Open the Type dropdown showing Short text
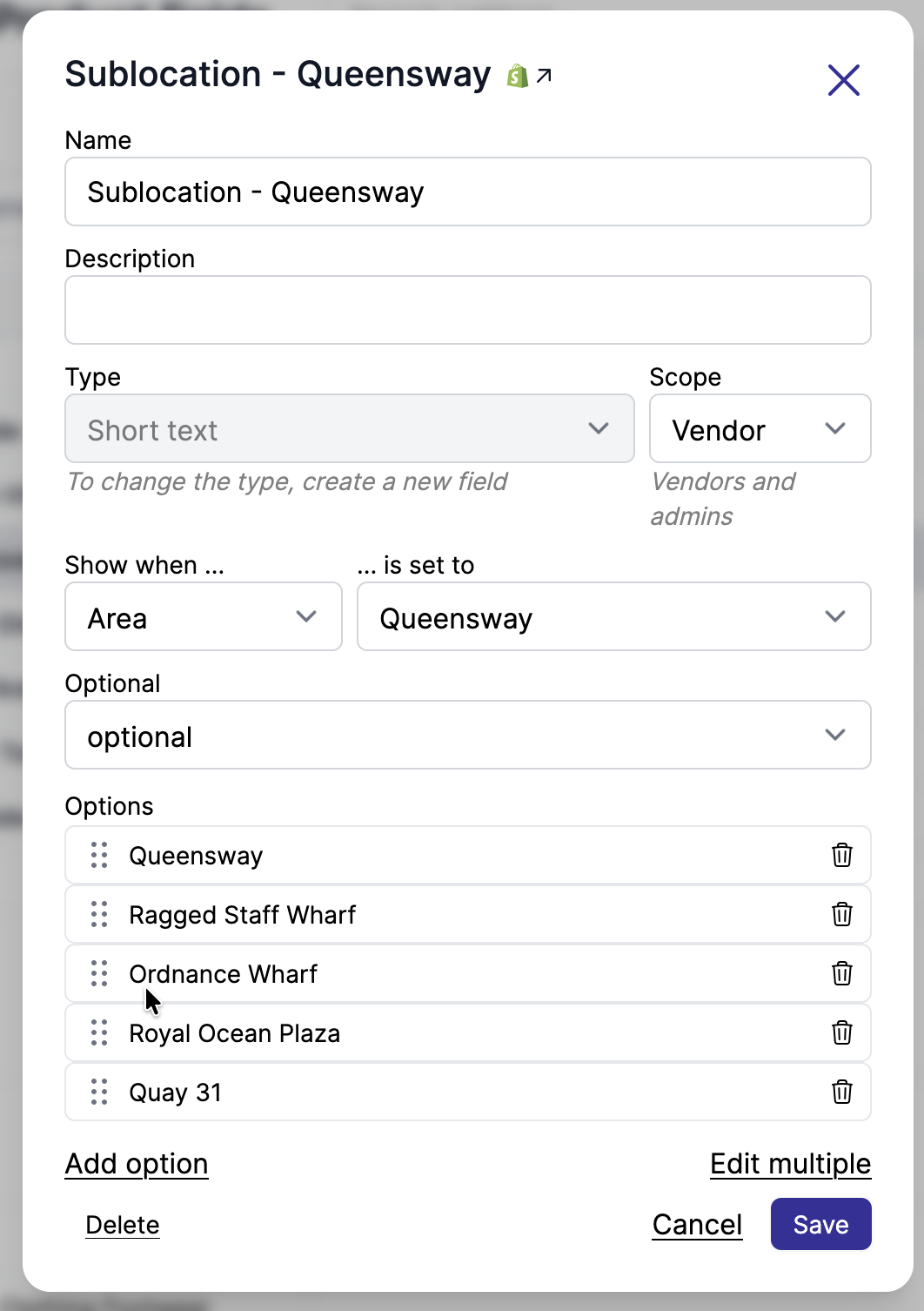 350,428
